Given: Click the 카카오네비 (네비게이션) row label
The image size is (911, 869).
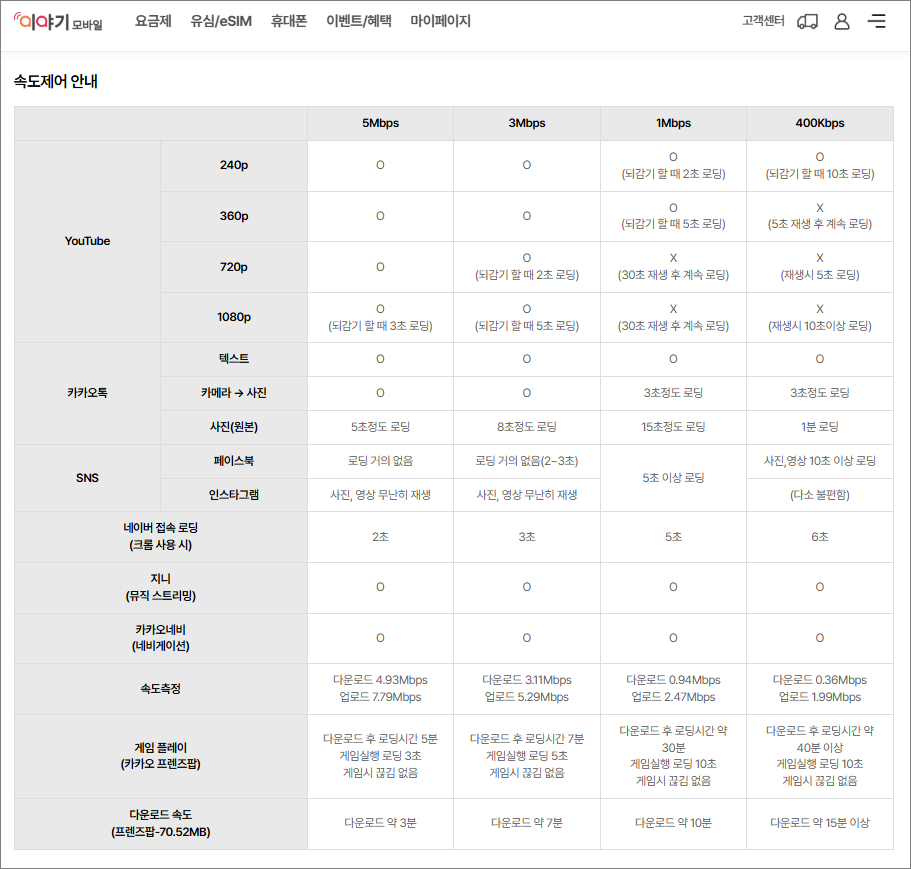Looking at the screenshot, I should point(160,638).
